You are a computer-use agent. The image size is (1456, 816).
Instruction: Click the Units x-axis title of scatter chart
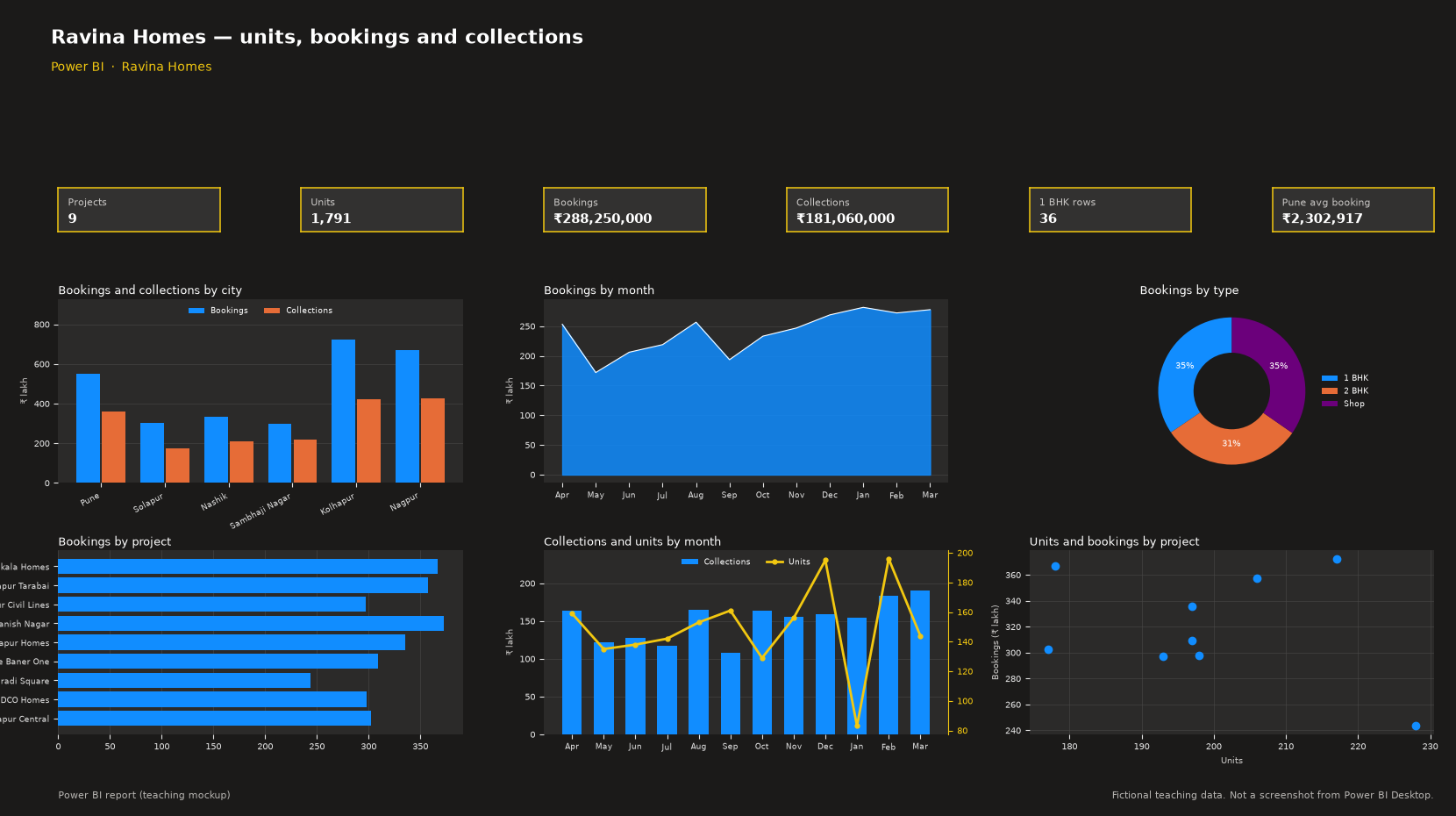[1231, 761]
